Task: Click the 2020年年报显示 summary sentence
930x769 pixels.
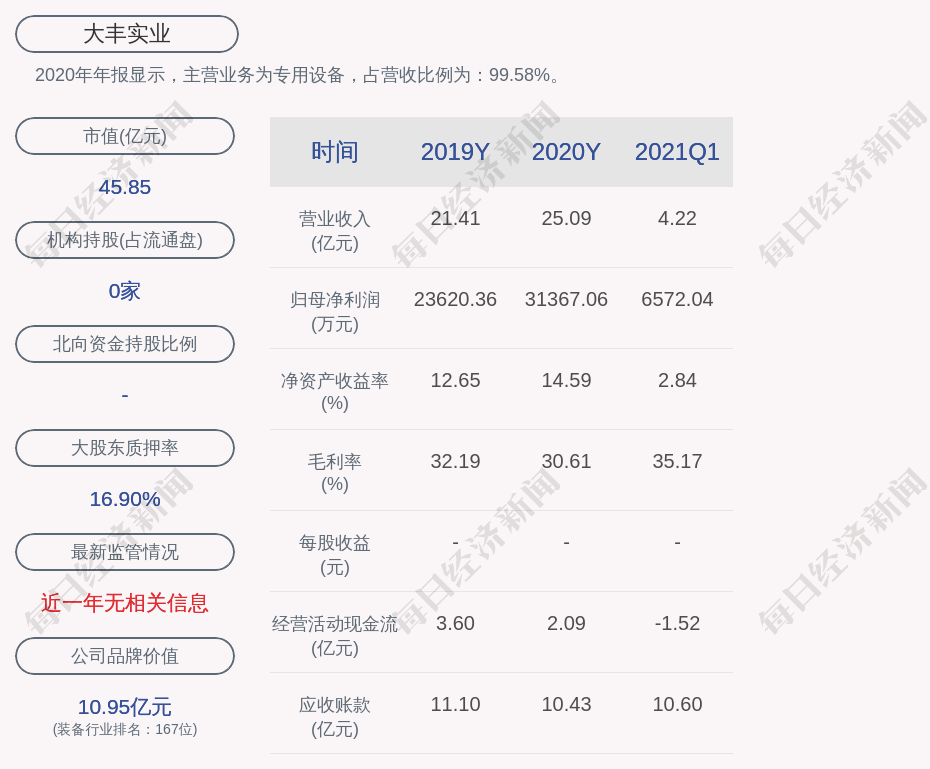Action: coord(298,75)
